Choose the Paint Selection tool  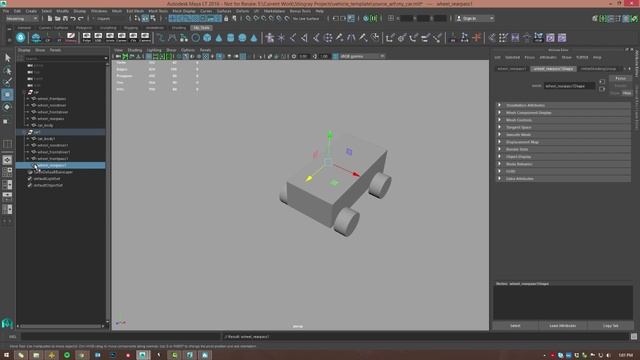click(7, 82)
